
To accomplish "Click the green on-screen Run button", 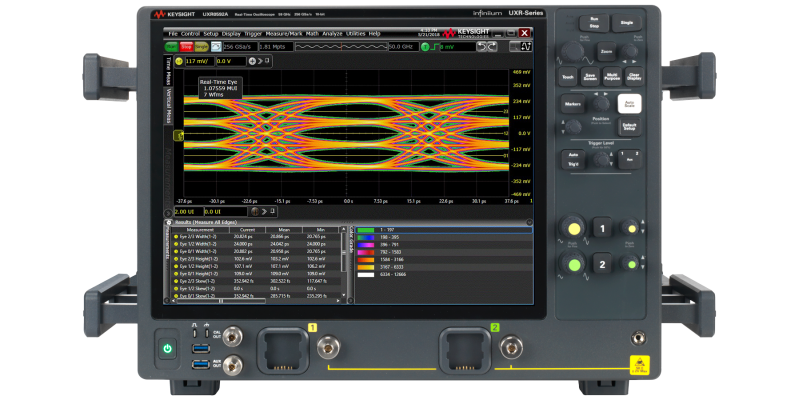I will (171, 47).
